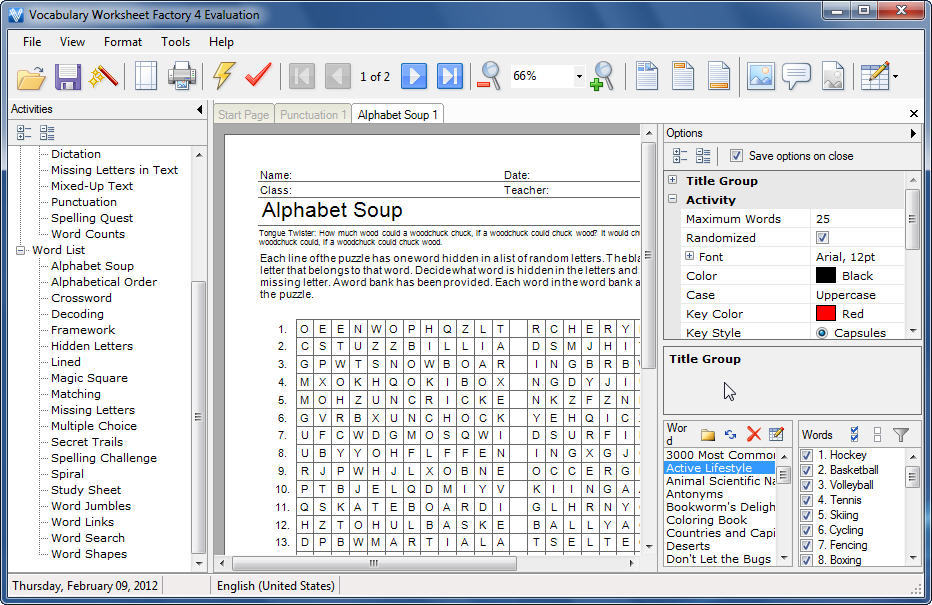Screen dimensions: 932x605
Task: Uncheck the Hockey word checkbox
Action: point(807,456)
